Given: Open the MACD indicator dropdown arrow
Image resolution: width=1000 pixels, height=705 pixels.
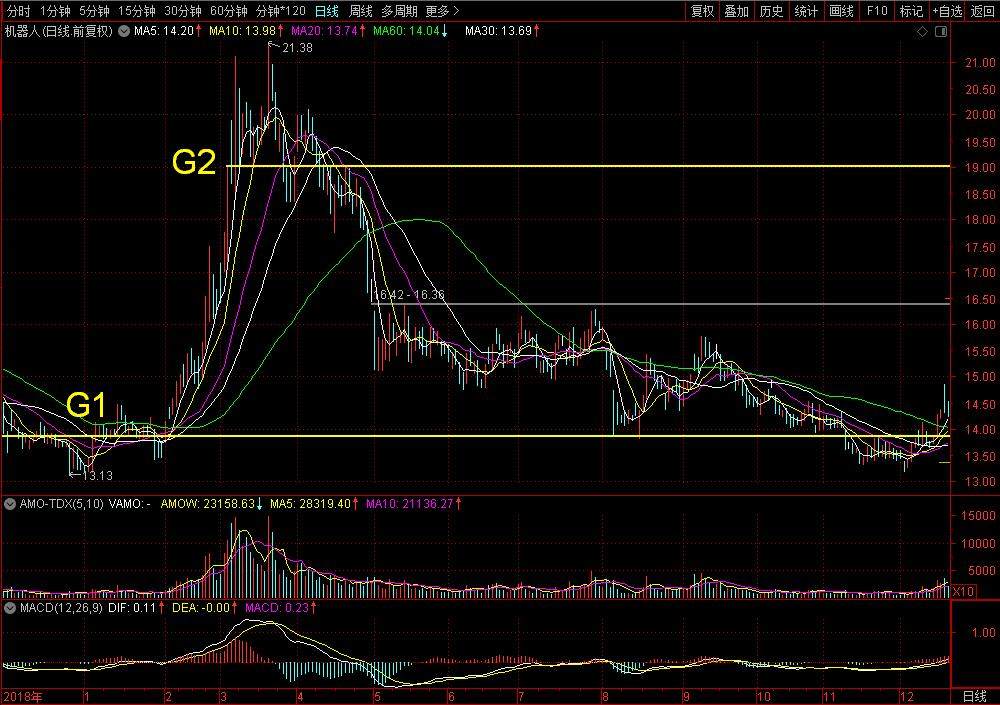Looking at the screenshot, I should click(x=10, y=608).
